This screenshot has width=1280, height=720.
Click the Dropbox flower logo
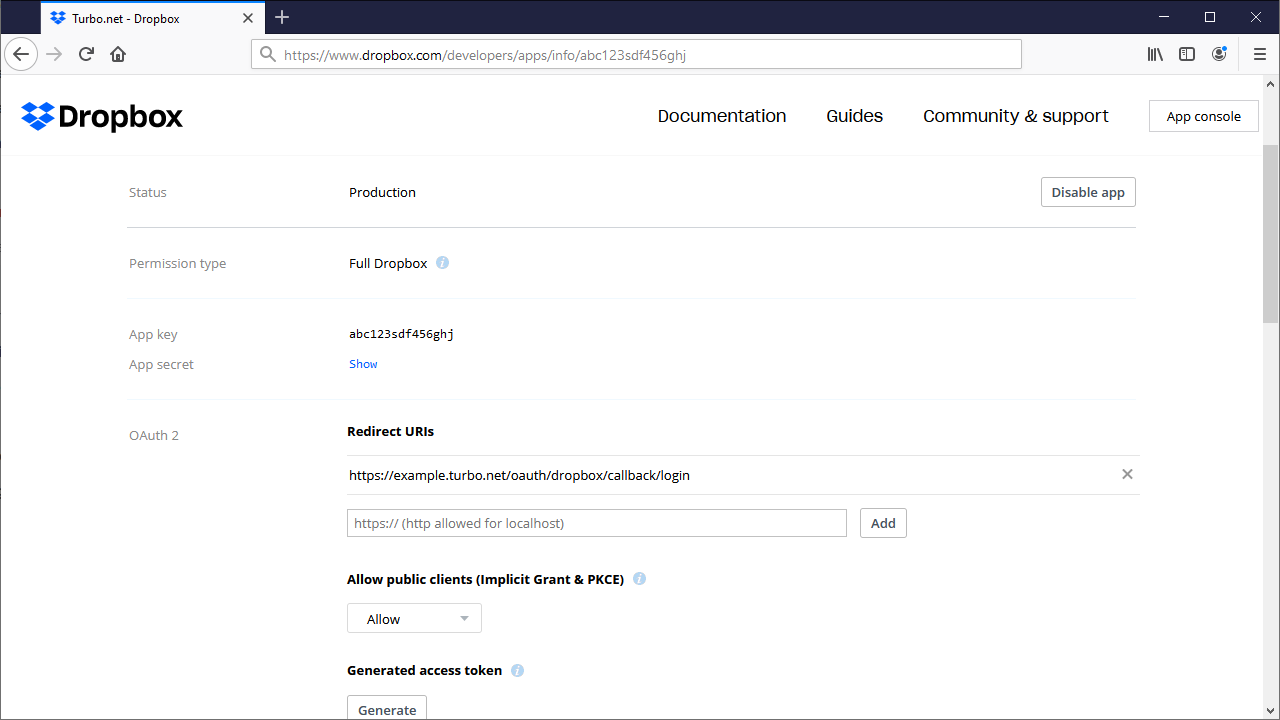pos(38,117)
